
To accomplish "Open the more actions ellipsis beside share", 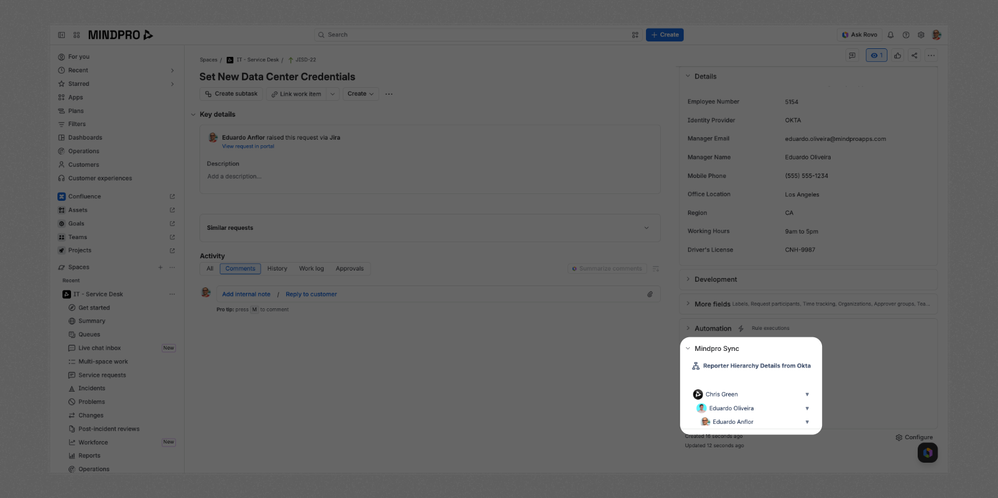I will click(931, 55).
